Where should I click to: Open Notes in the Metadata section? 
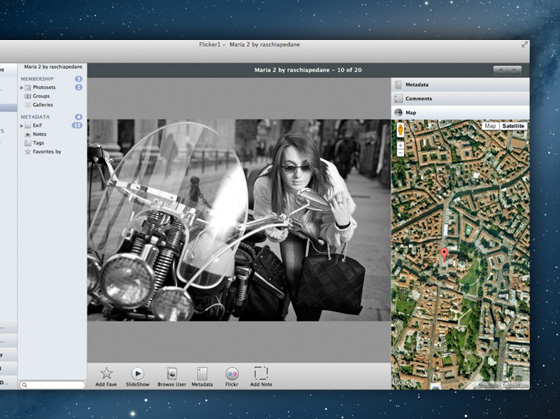point(39,134)
